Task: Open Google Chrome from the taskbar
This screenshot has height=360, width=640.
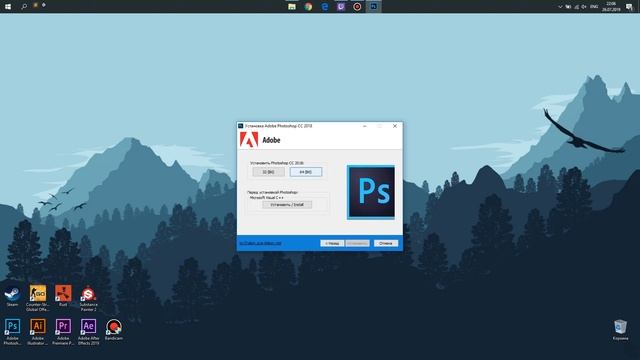Action: click(x=308, y=7)
